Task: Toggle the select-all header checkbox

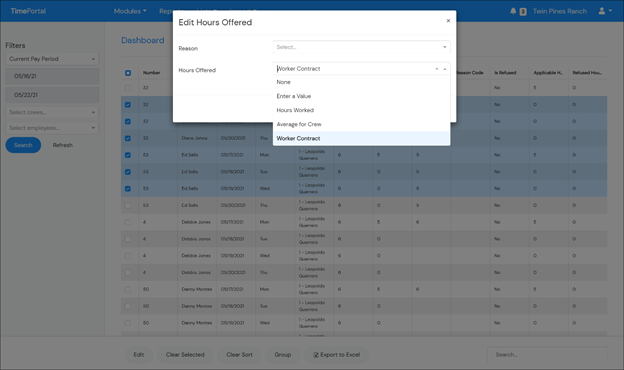Action: click(128, 73)
